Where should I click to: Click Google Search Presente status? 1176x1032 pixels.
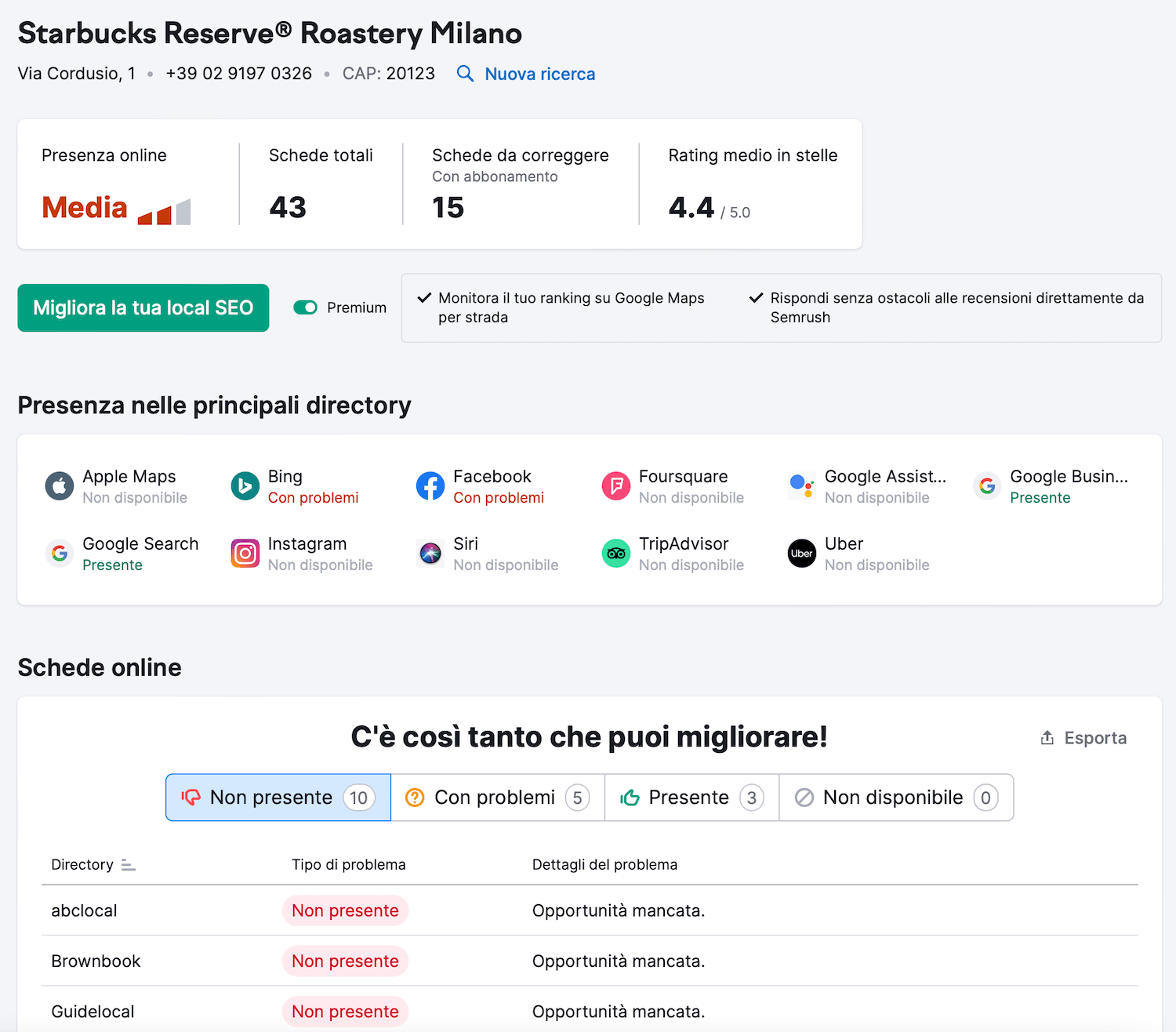(112, 565)
